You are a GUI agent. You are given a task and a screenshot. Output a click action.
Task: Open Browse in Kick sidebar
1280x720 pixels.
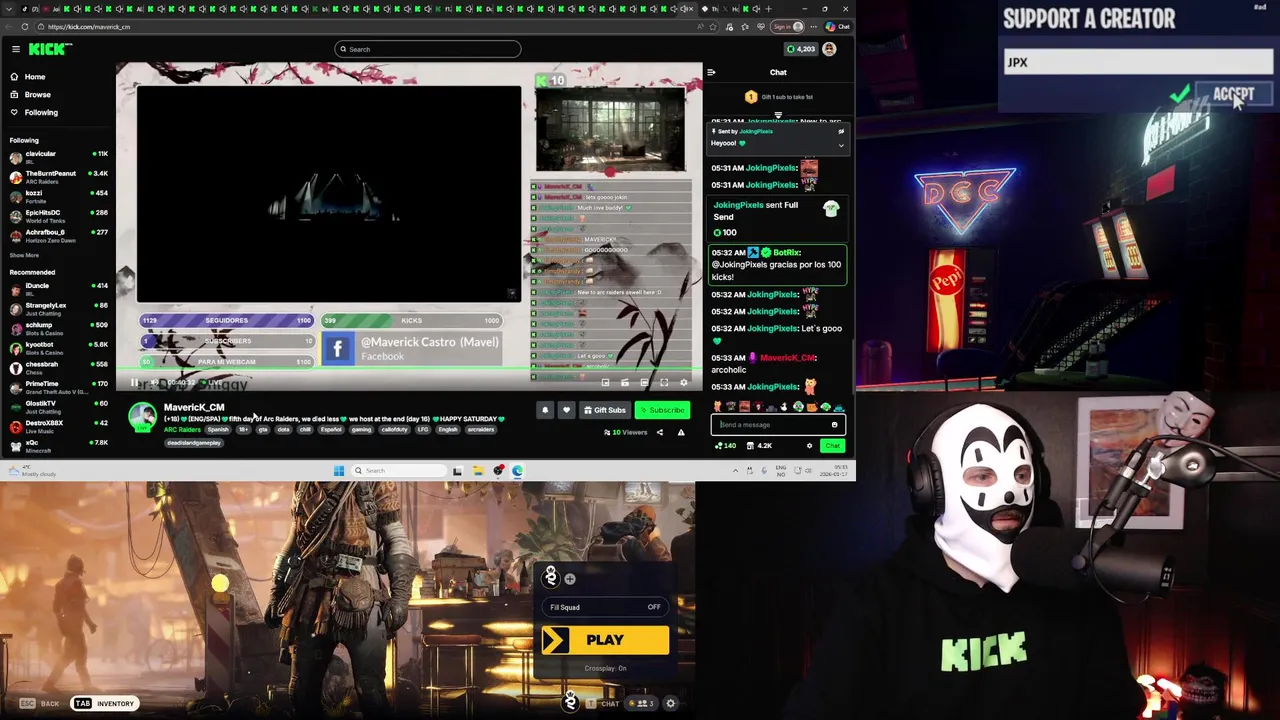pos(30,95)
